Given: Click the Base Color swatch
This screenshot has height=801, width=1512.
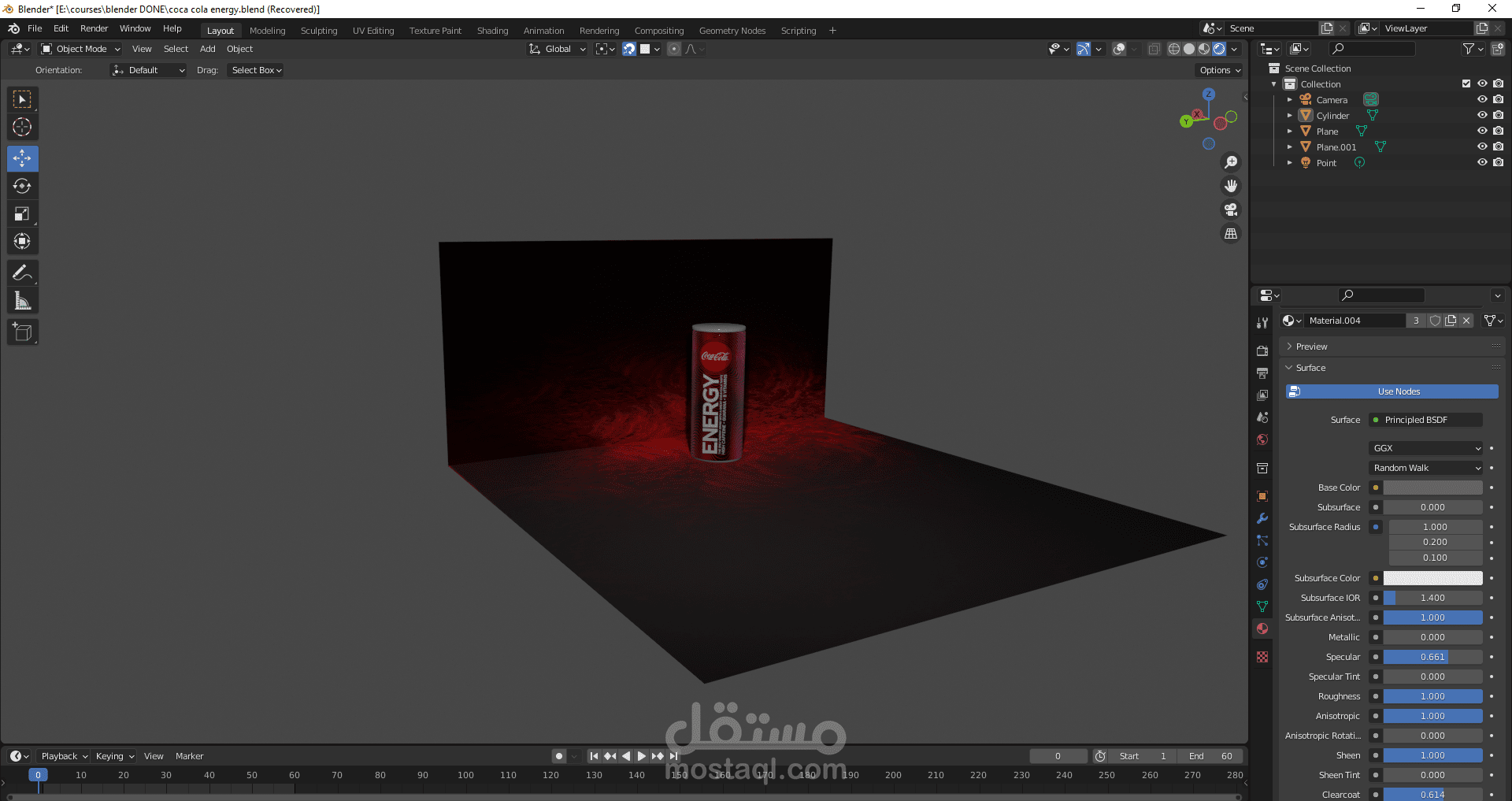Looking at the screenshot, I should [1432, 488].
